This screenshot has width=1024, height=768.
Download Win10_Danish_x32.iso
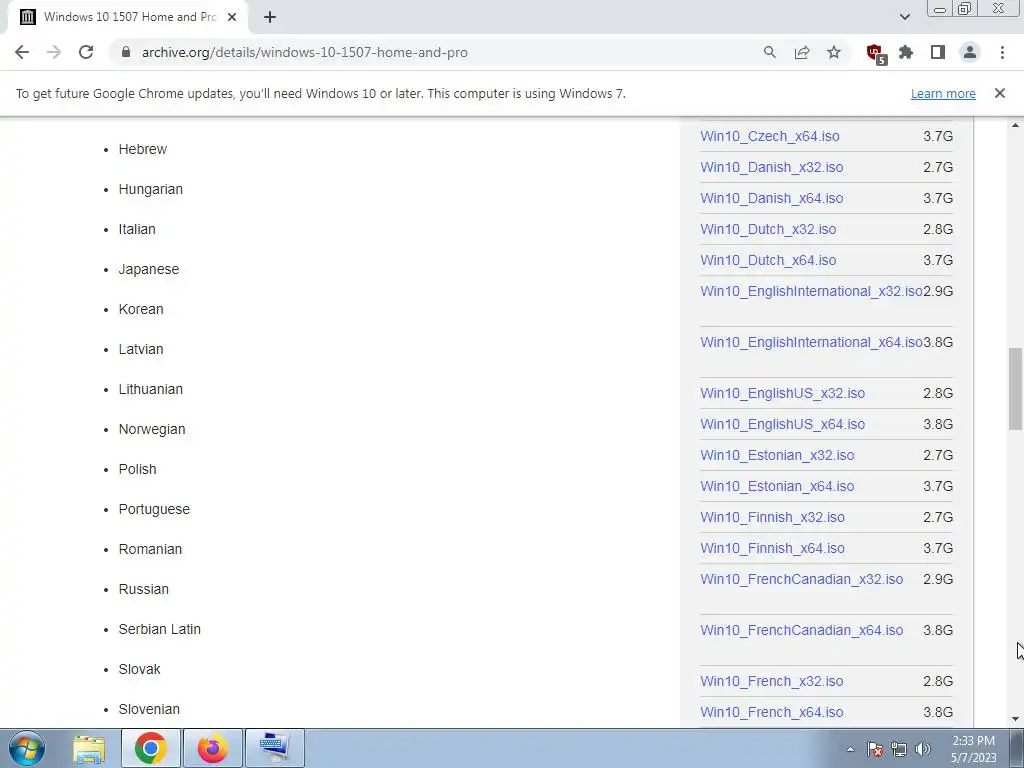[x=771, y=167]
